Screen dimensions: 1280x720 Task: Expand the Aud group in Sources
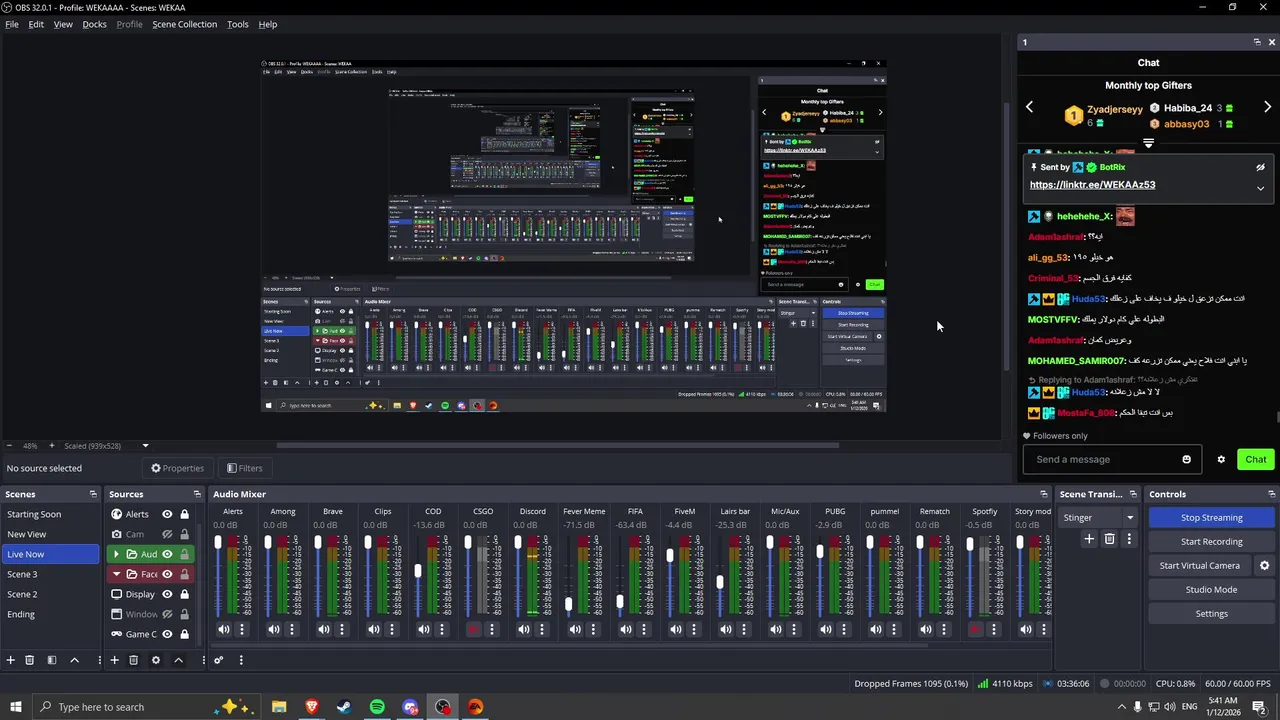pyautogui.click(x=116, y=554)
